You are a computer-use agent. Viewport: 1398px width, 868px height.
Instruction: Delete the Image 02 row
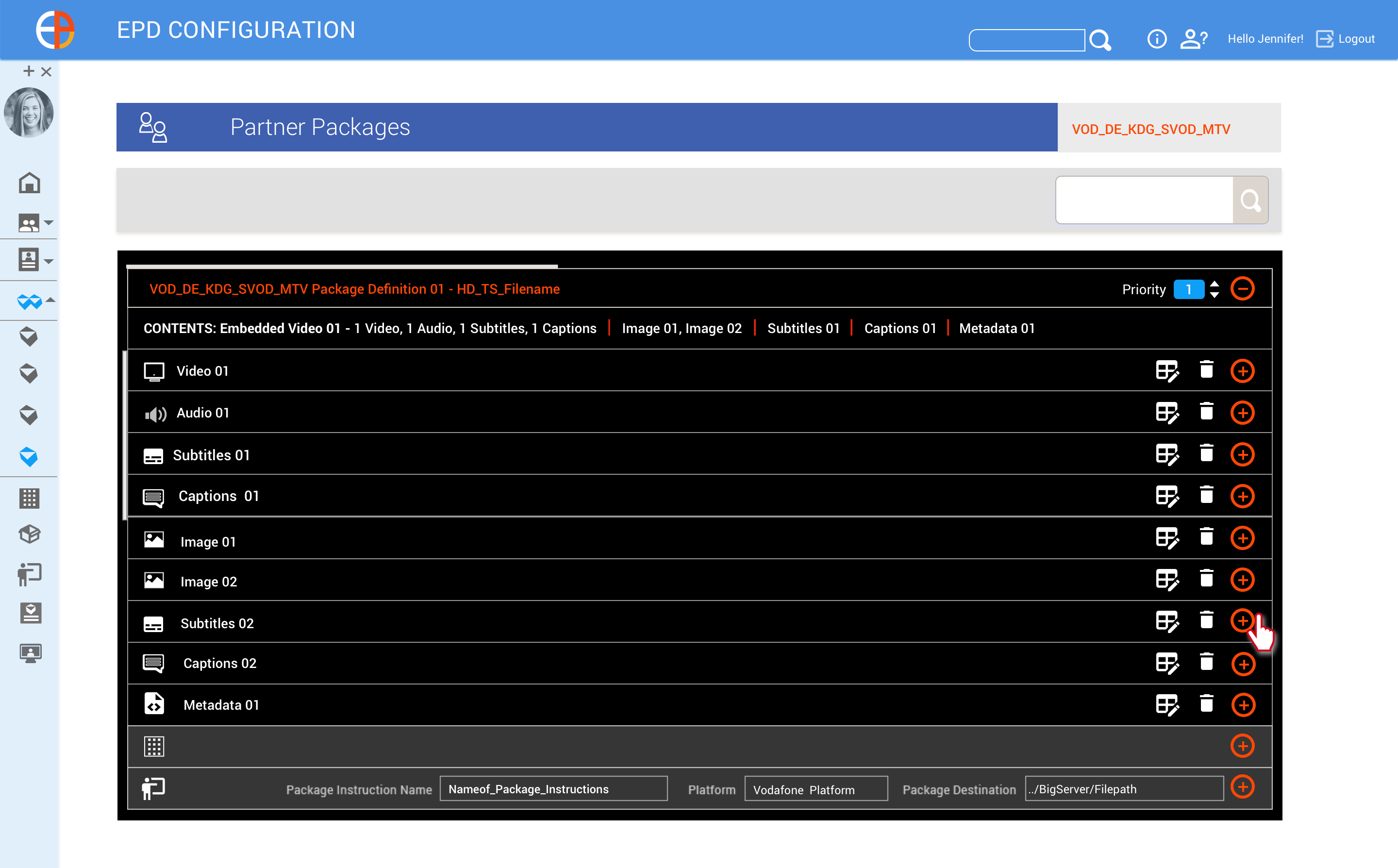point(1206,578)
